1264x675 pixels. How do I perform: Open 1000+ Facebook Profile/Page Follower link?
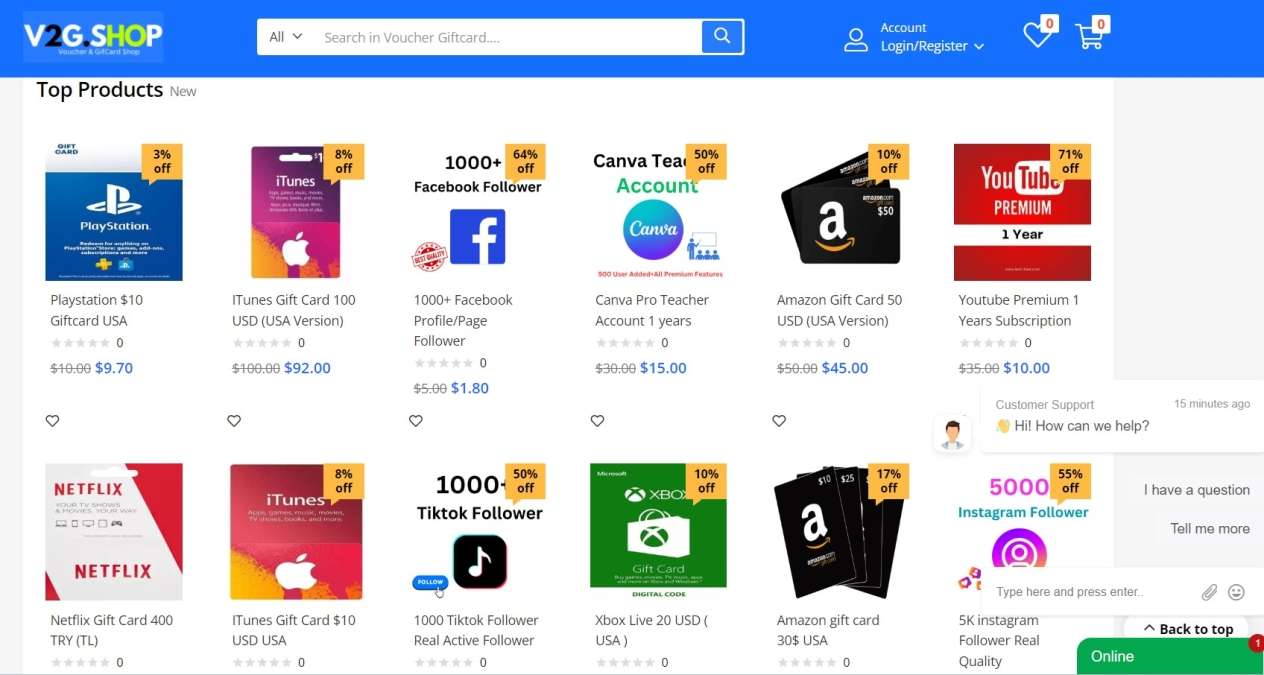pyautogui.click(x=463, y=320)
